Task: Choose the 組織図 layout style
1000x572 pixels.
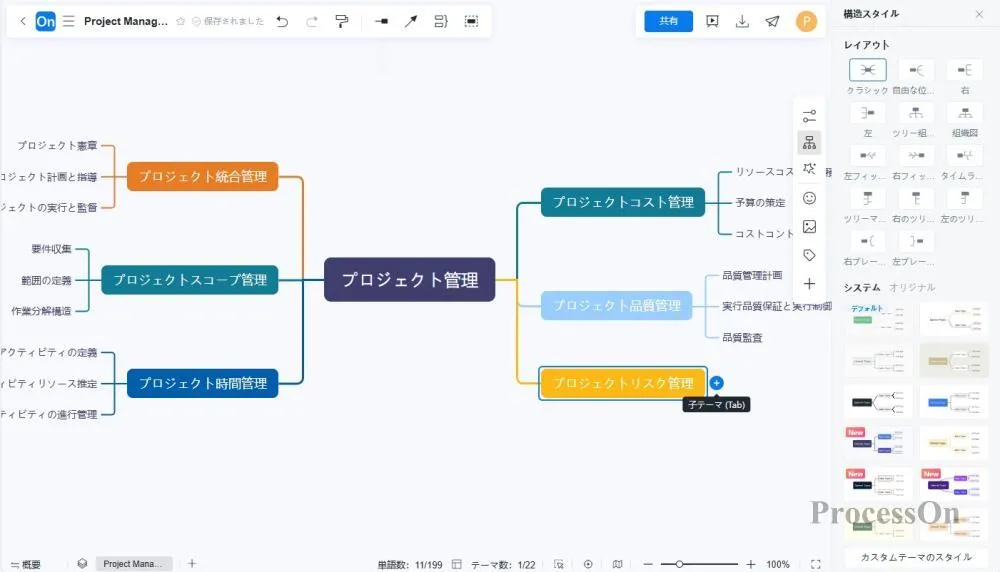Action: 964,114
